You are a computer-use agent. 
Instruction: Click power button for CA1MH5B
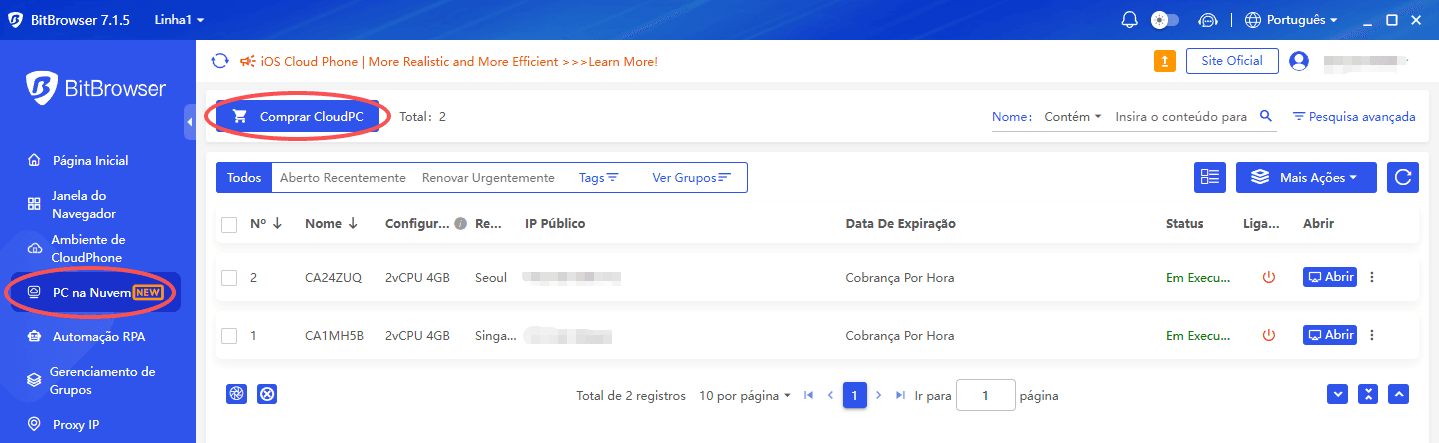coord(1269,335)
